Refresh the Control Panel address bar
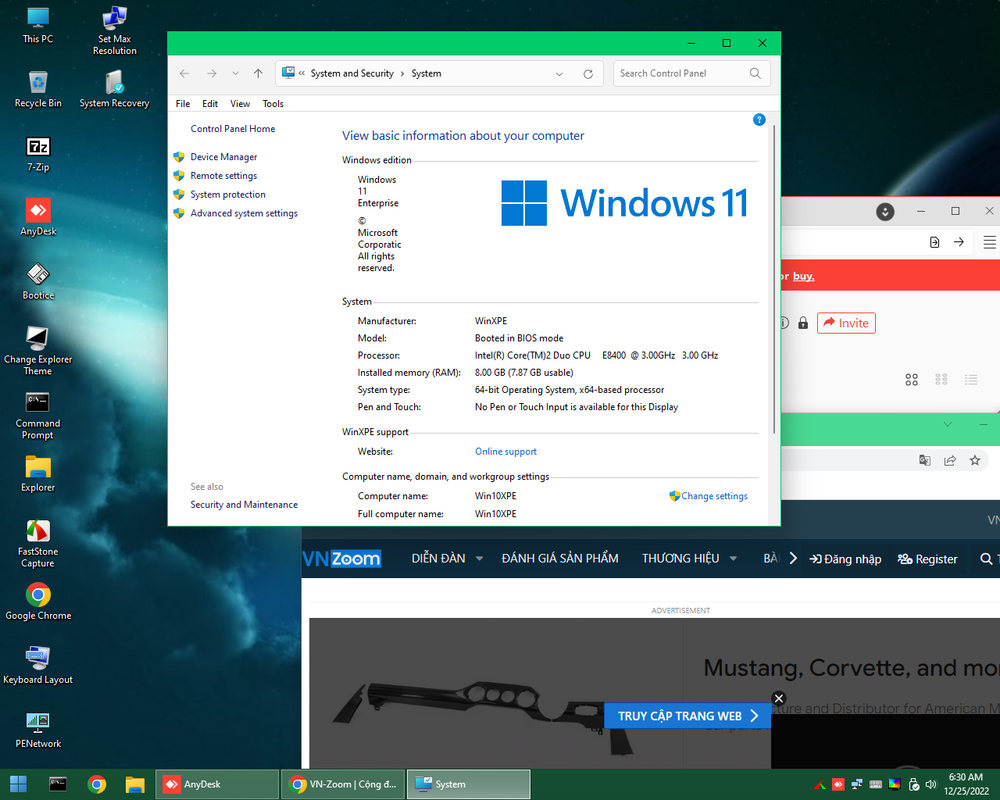 (x=588, y=74)
